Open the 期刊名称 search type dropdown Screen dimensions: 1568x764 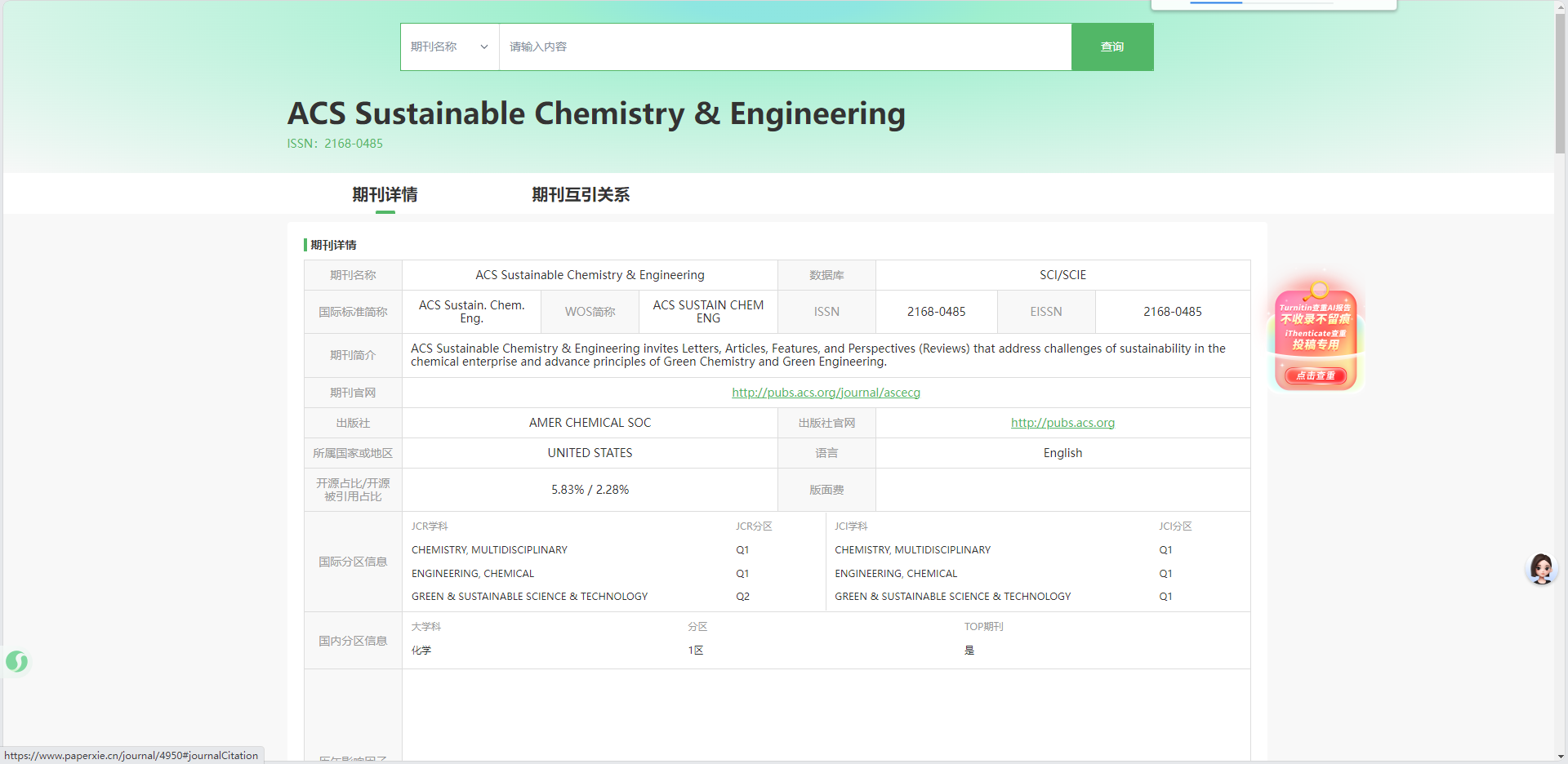point(449,47)
